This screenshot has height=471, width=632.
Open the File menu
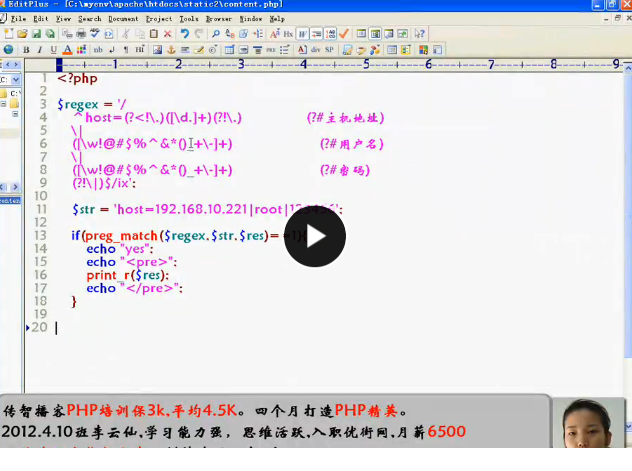[x=18, y=19]
